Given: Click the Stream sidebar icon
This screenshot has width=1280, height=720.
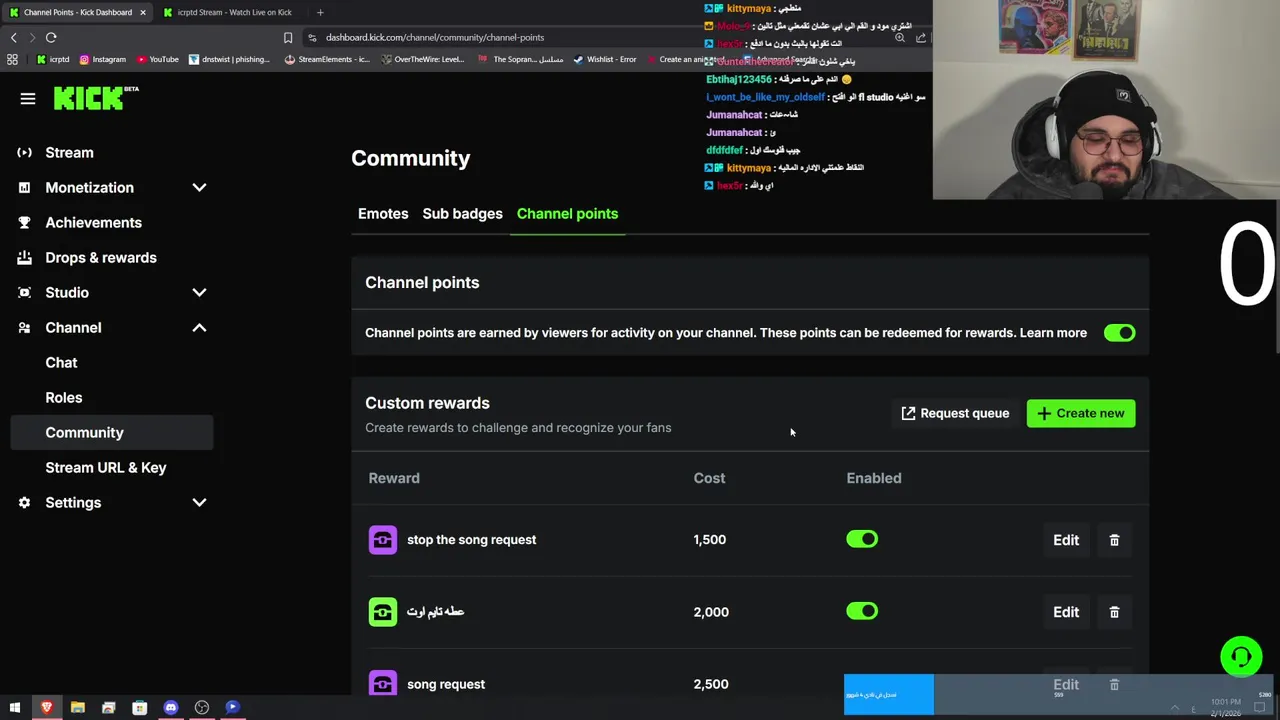Looking at the screenshot, I should pos(24,153).
